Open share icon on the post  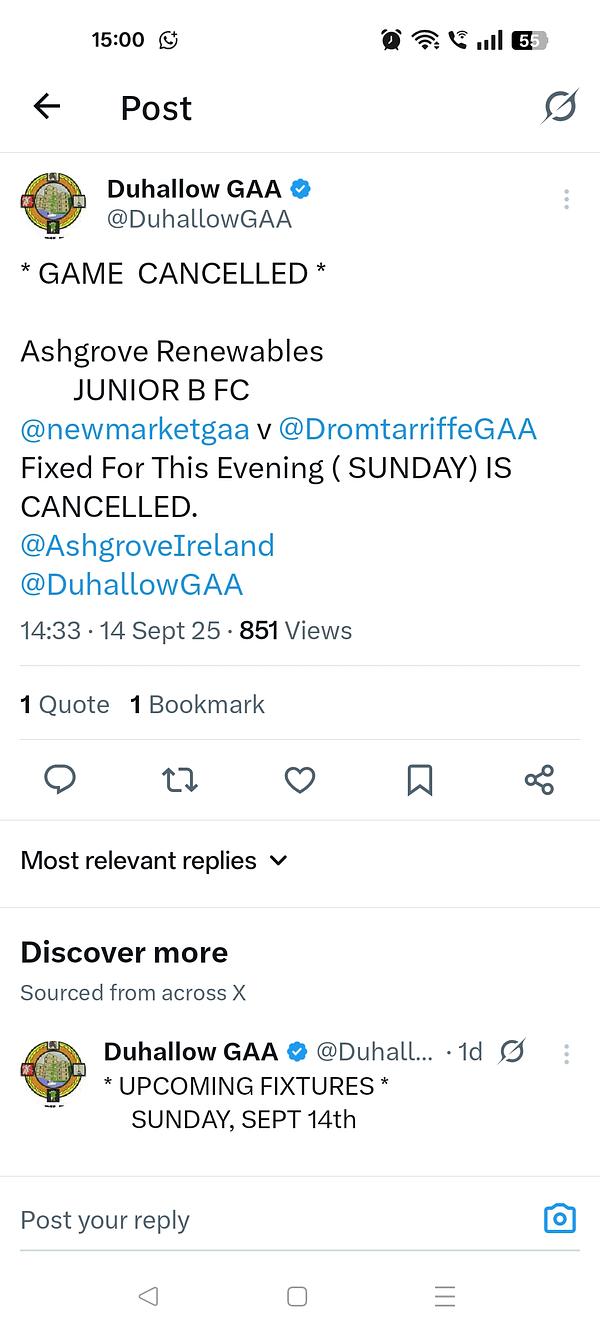(539, 779)
